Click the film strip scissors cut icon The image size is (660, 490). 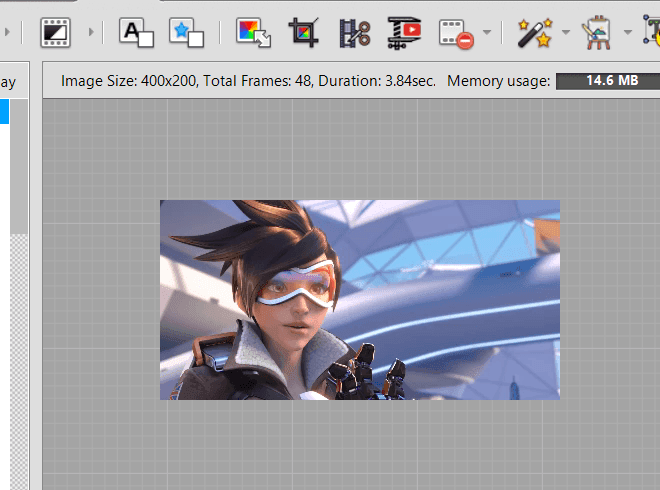[354, 33]
